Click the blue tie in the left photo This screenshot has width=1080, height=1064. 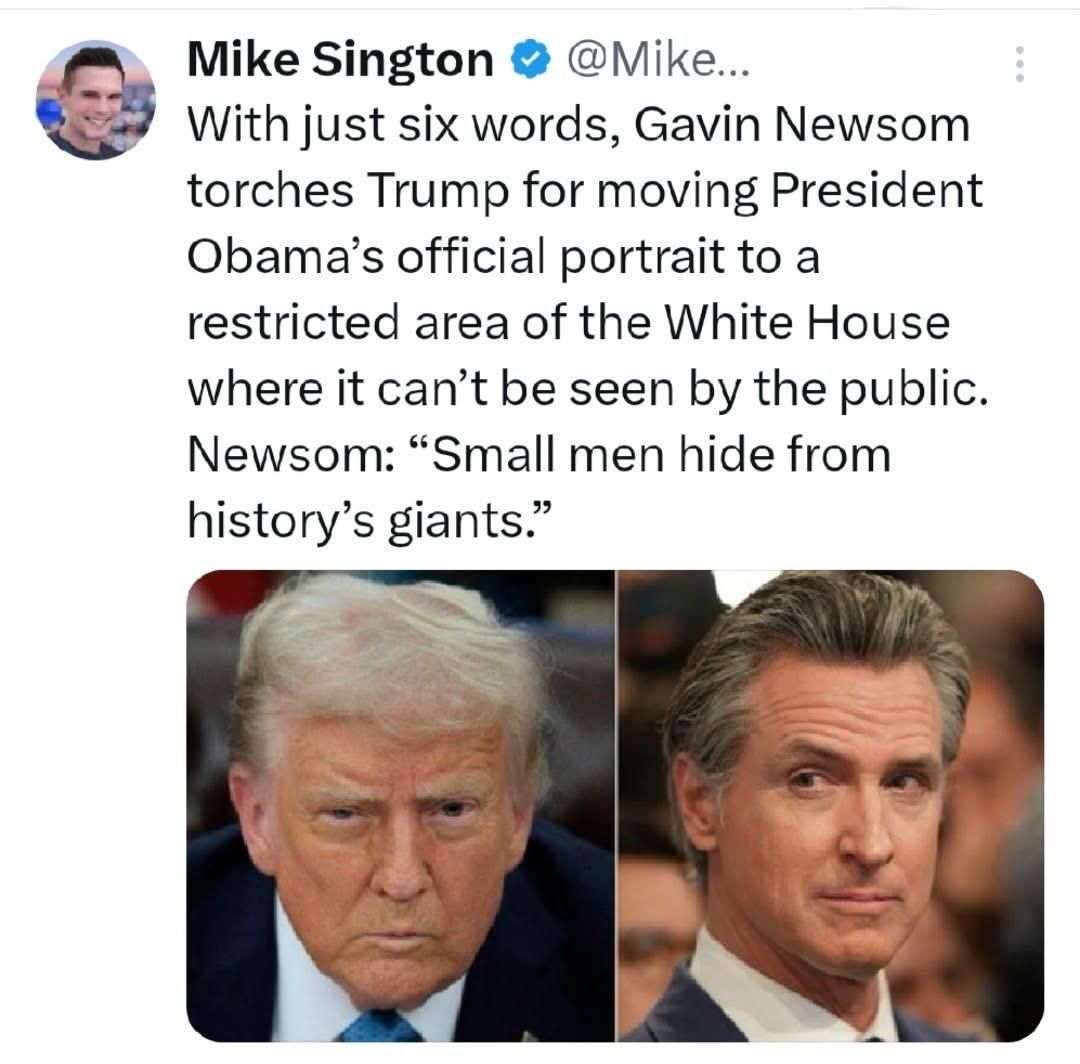[380, 1025]
